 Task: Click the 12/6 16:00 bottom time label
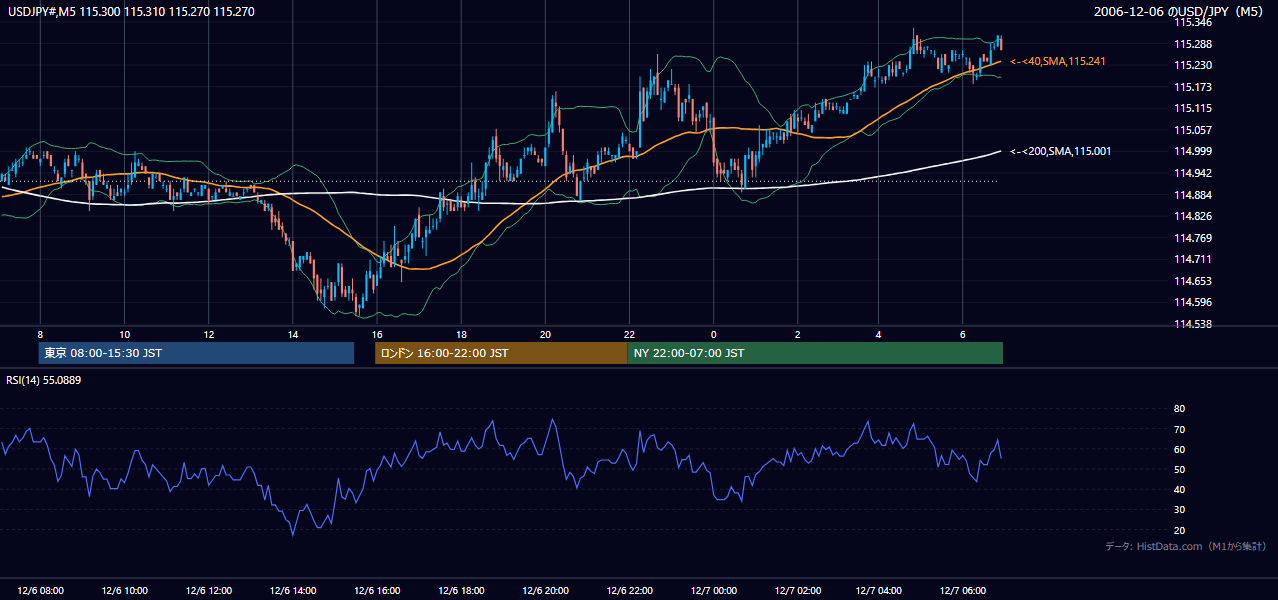(376, 590)
